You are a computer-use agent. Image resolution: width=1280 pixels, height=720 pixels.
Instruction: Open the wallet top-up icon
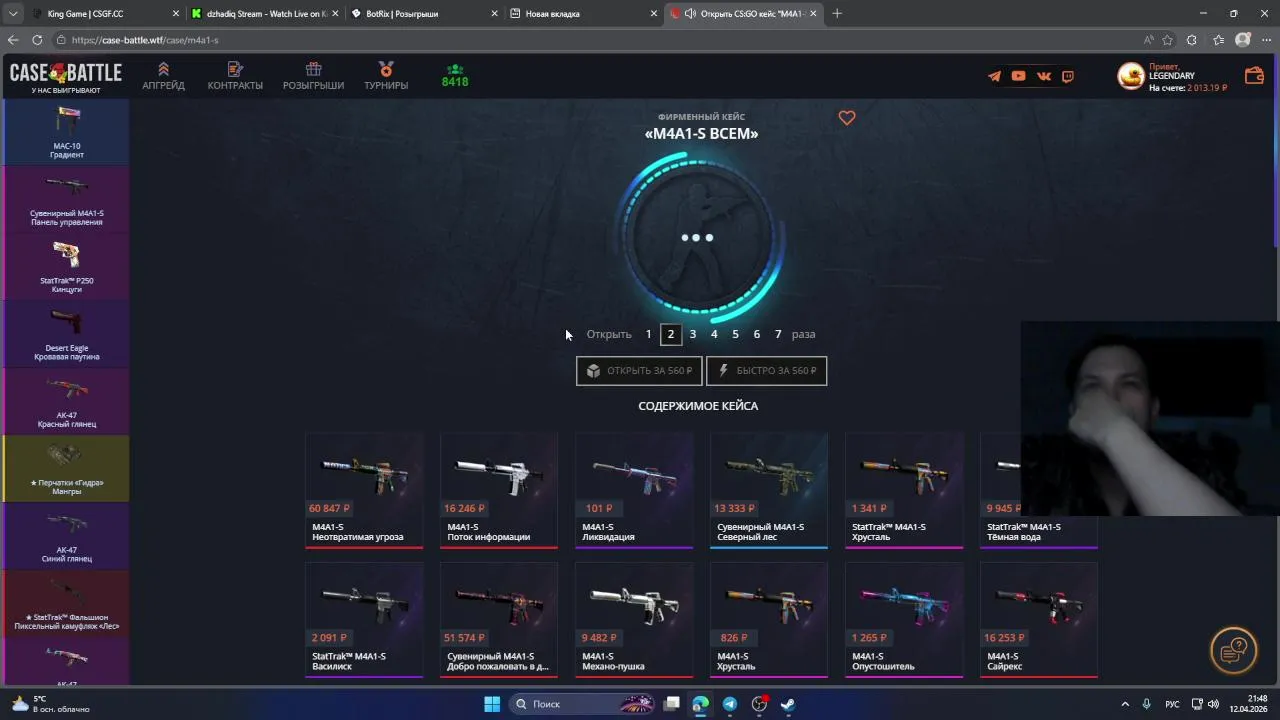[1254, 76]
